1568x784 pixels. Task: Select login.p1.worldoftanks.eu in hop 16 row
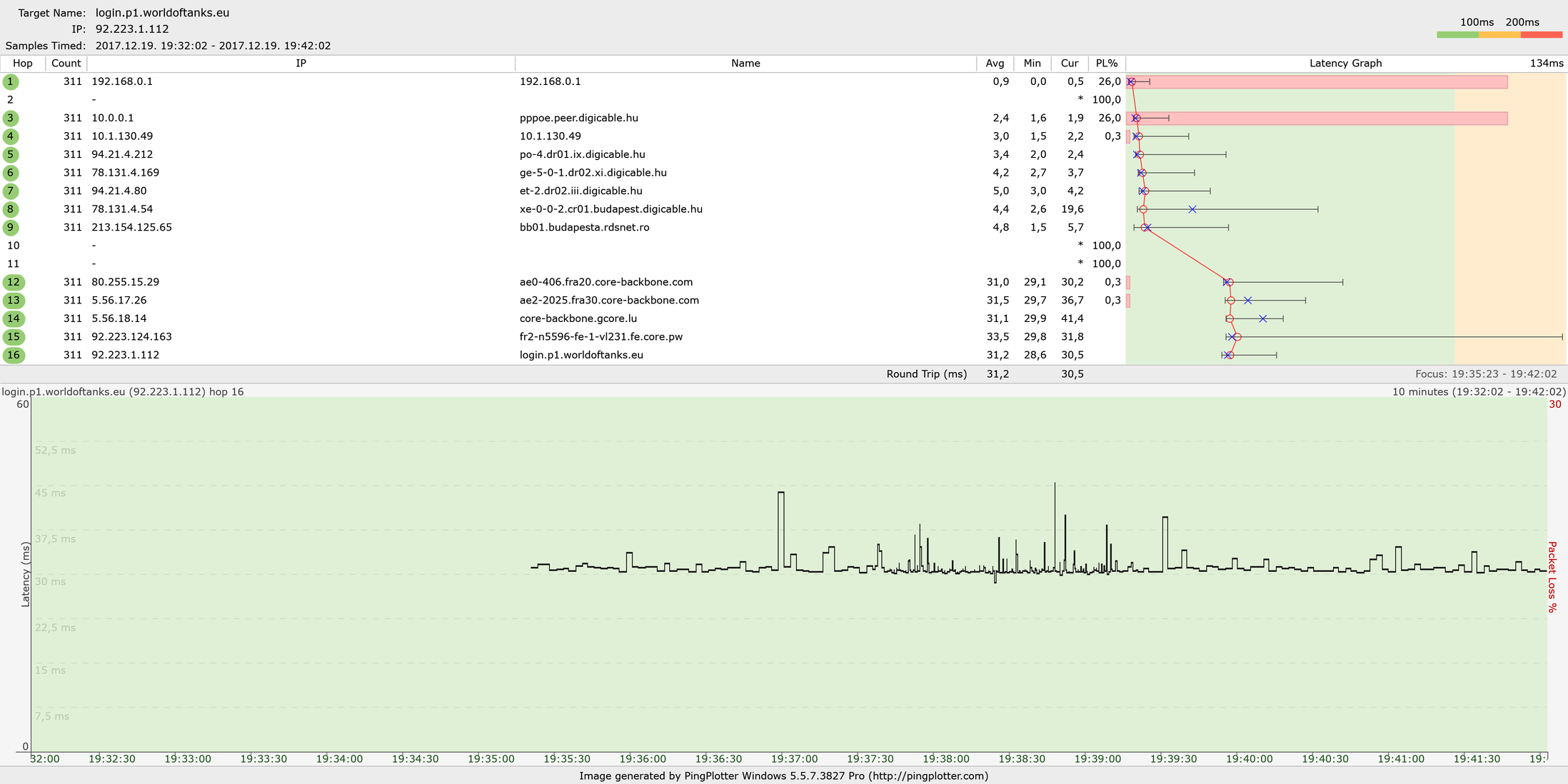(x=581, y=355)
